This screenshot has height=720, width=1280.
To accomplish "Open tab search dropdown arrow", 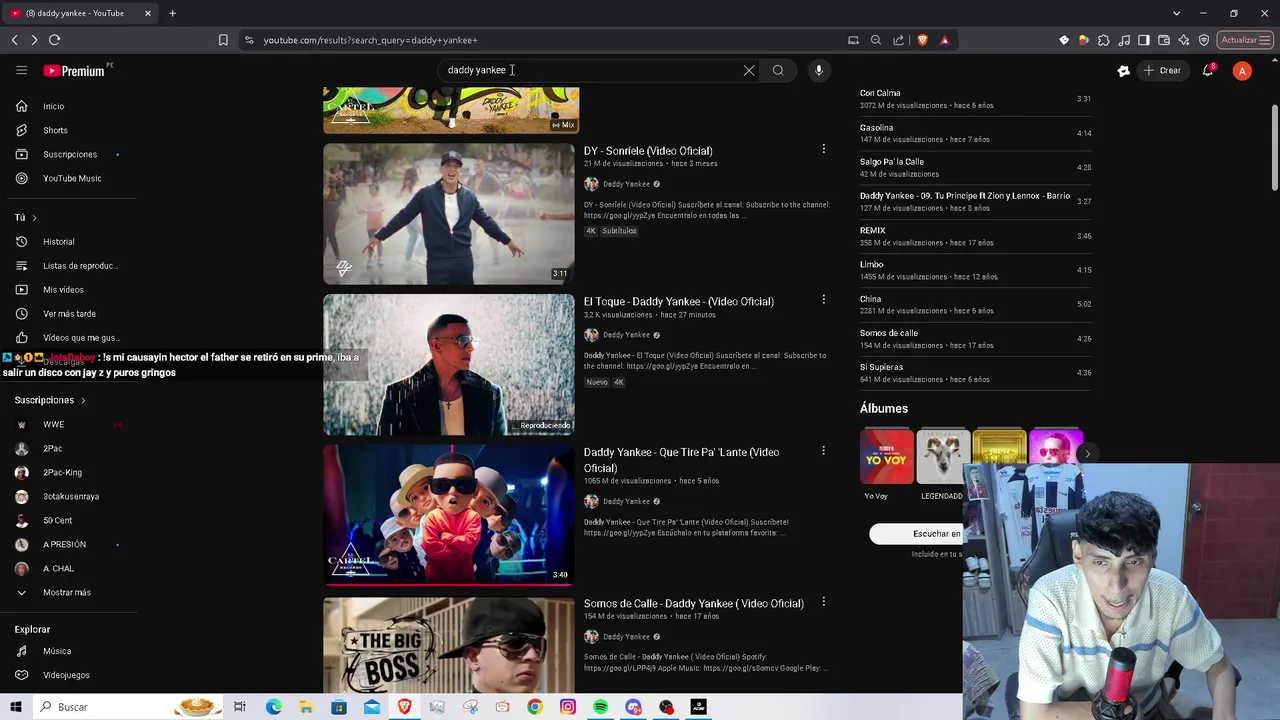I will point(1176,13).
